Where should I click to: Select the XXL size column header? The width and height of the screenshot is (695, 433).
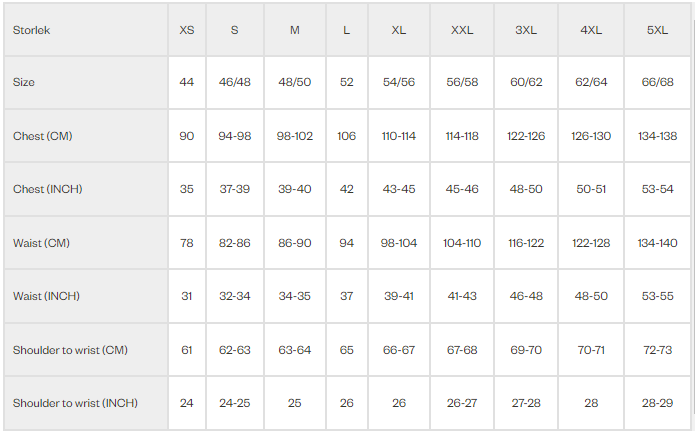tap(462, 30)
